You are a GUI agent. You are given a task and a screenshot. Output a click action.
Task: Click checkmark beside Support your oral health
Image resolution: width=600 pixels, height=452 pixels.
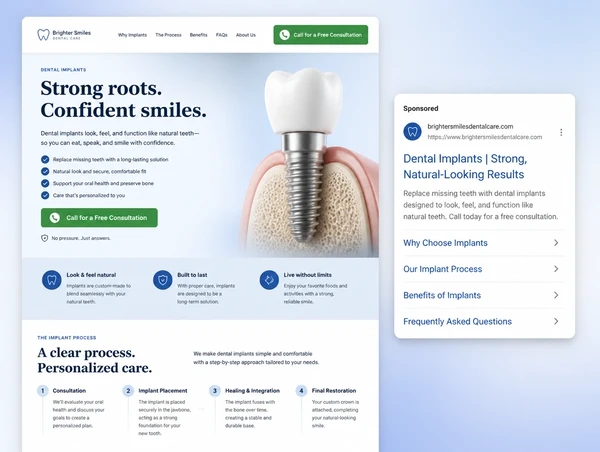pyautogui.click(x=45, y=183)
